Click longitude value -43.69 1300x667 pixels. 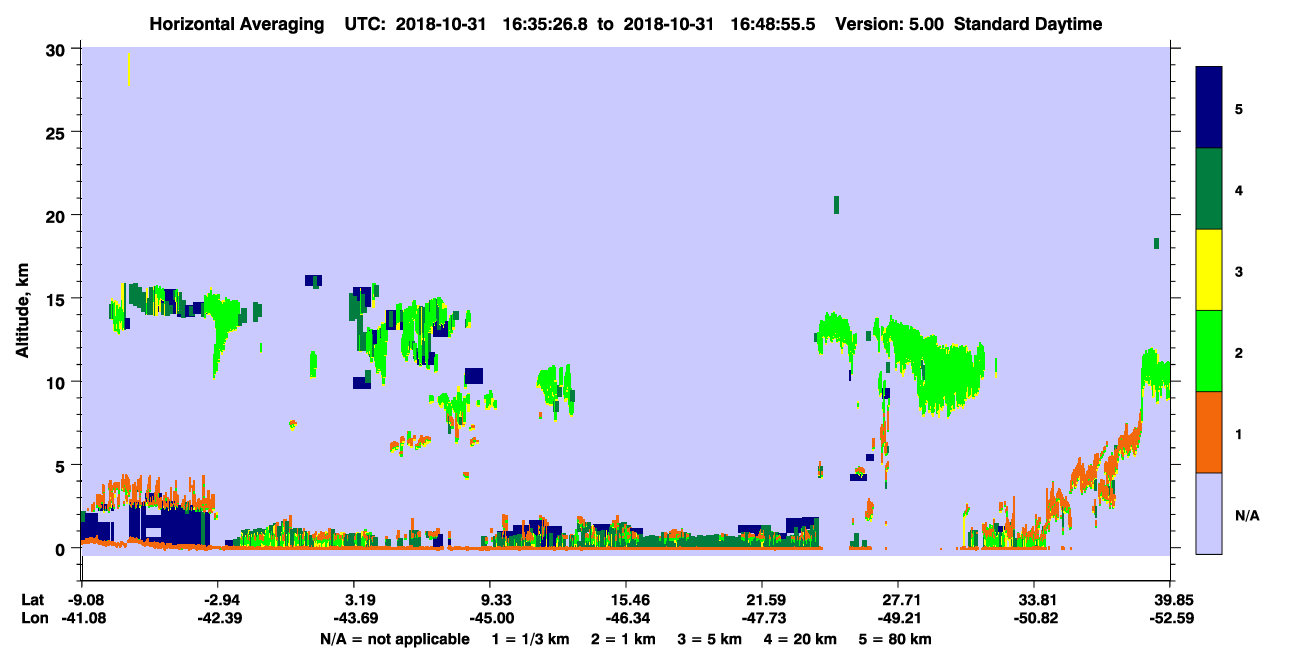(354, 618)
